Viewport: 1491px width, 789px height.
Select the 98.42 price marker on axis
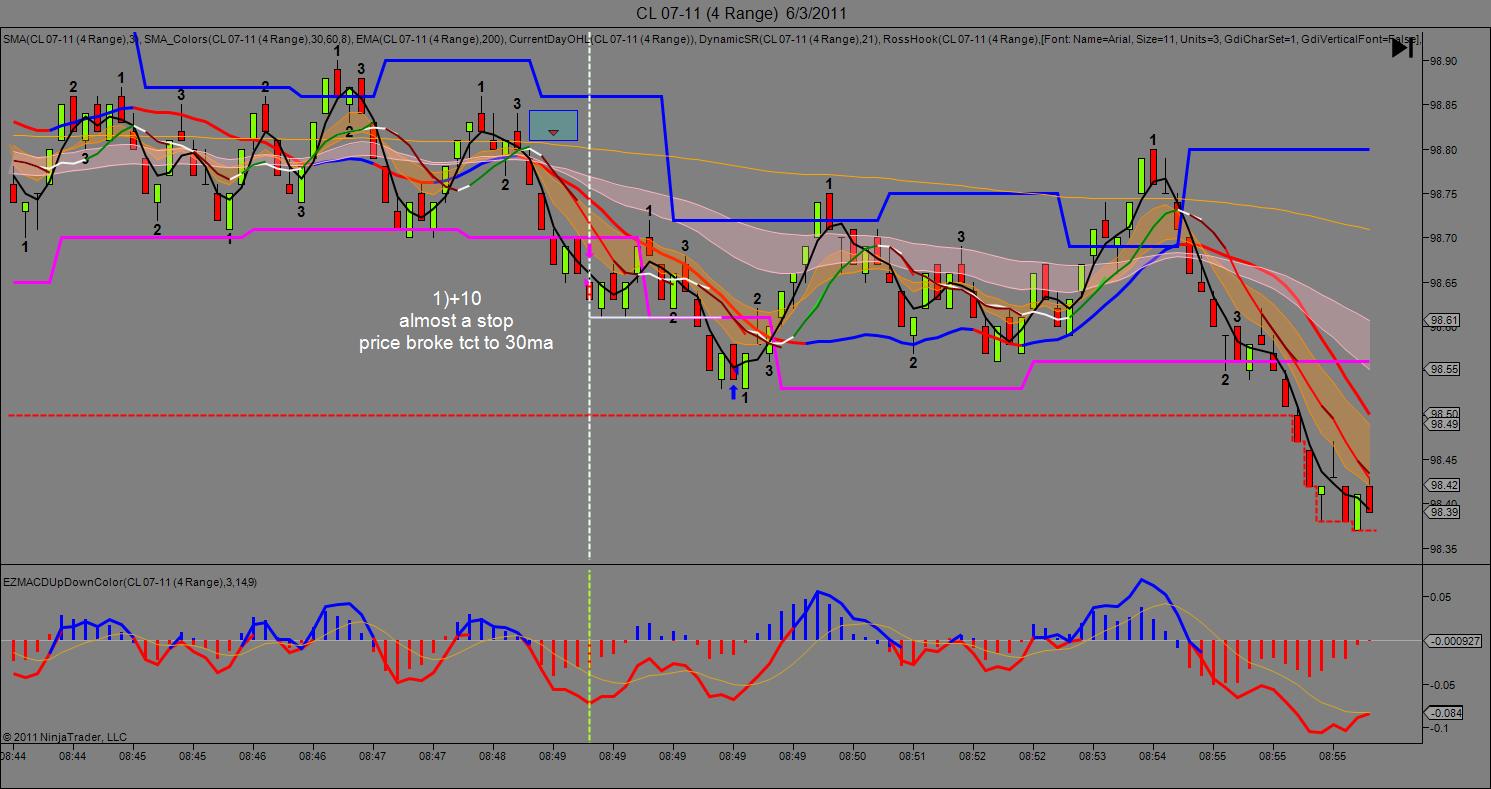(1444, 485)
